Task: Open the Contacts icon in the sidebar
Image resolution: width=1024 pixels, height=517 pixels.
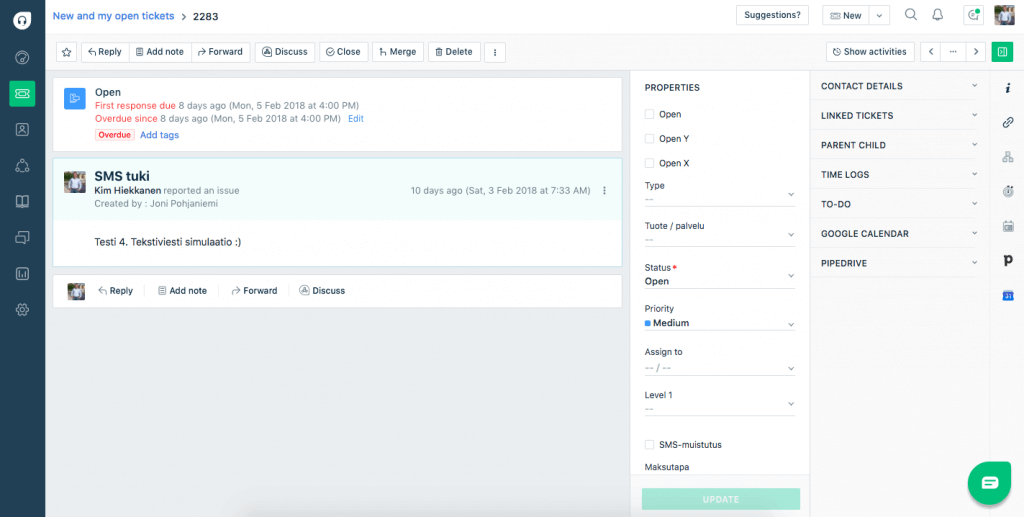Action: coord(22,129)
